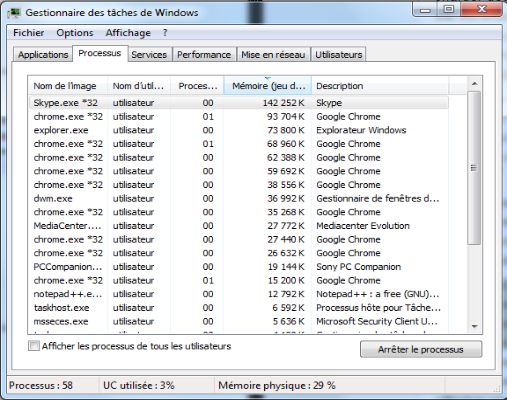
Task: Click the 15 200 K memory cell
Action: point(286,280)
